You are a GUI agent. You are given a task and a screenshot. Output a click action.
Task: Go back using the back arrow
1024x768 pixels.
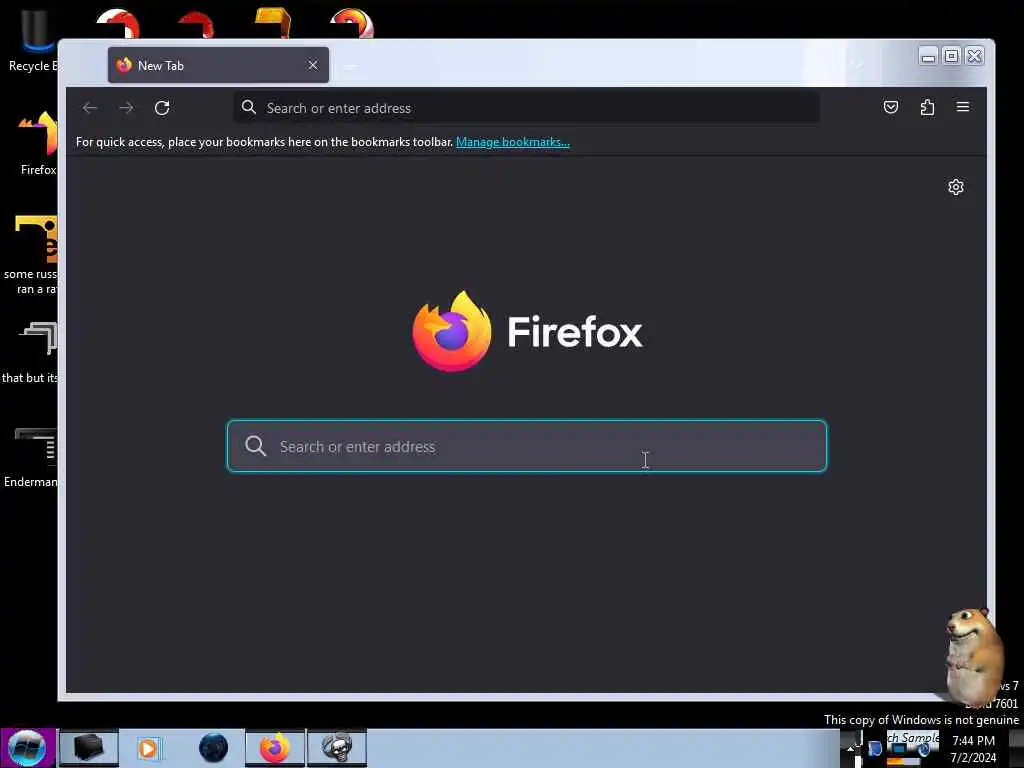pyautogui.click(x=90, y=108)
